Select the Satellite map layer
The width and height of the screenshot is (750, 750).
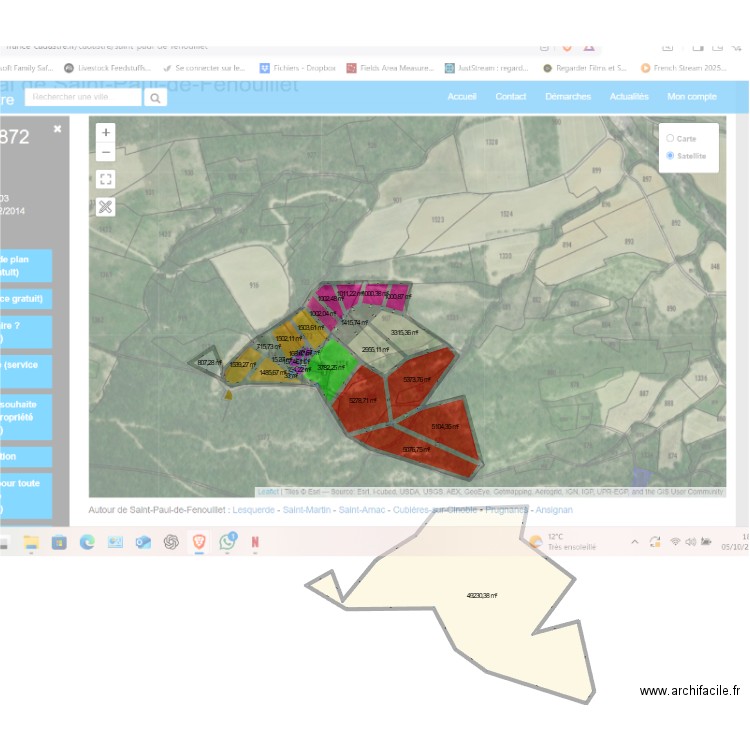coord(670,156)
